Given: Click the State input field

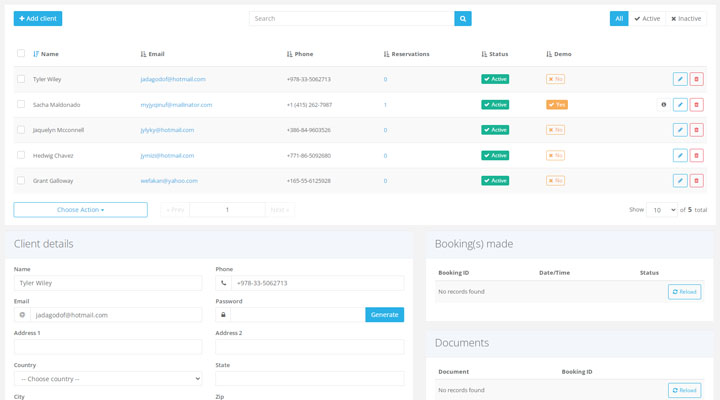Looking at the screenshot, I should click(309, 379).
